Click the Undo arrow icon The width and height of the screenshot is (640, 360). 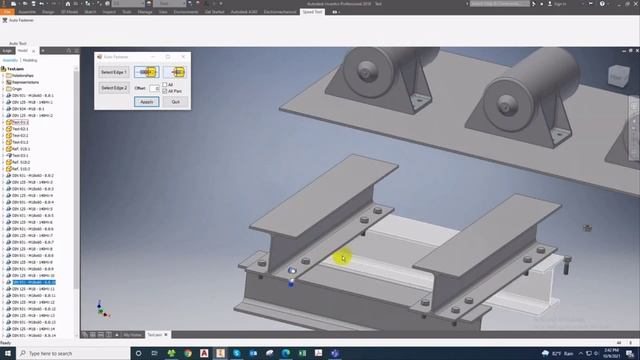coord(42,4)
